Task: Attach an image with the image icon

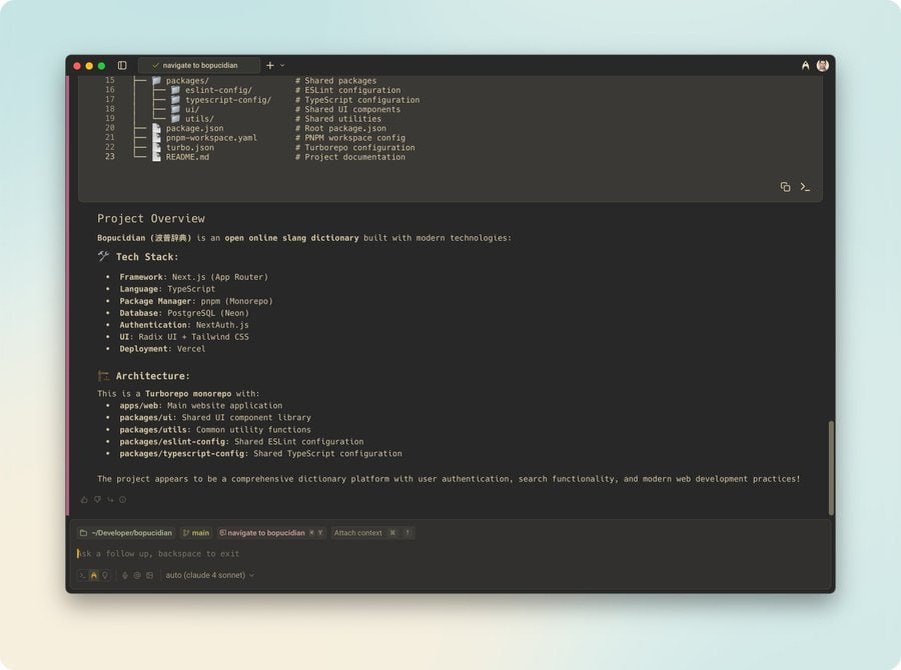Action: coord(149,575)
